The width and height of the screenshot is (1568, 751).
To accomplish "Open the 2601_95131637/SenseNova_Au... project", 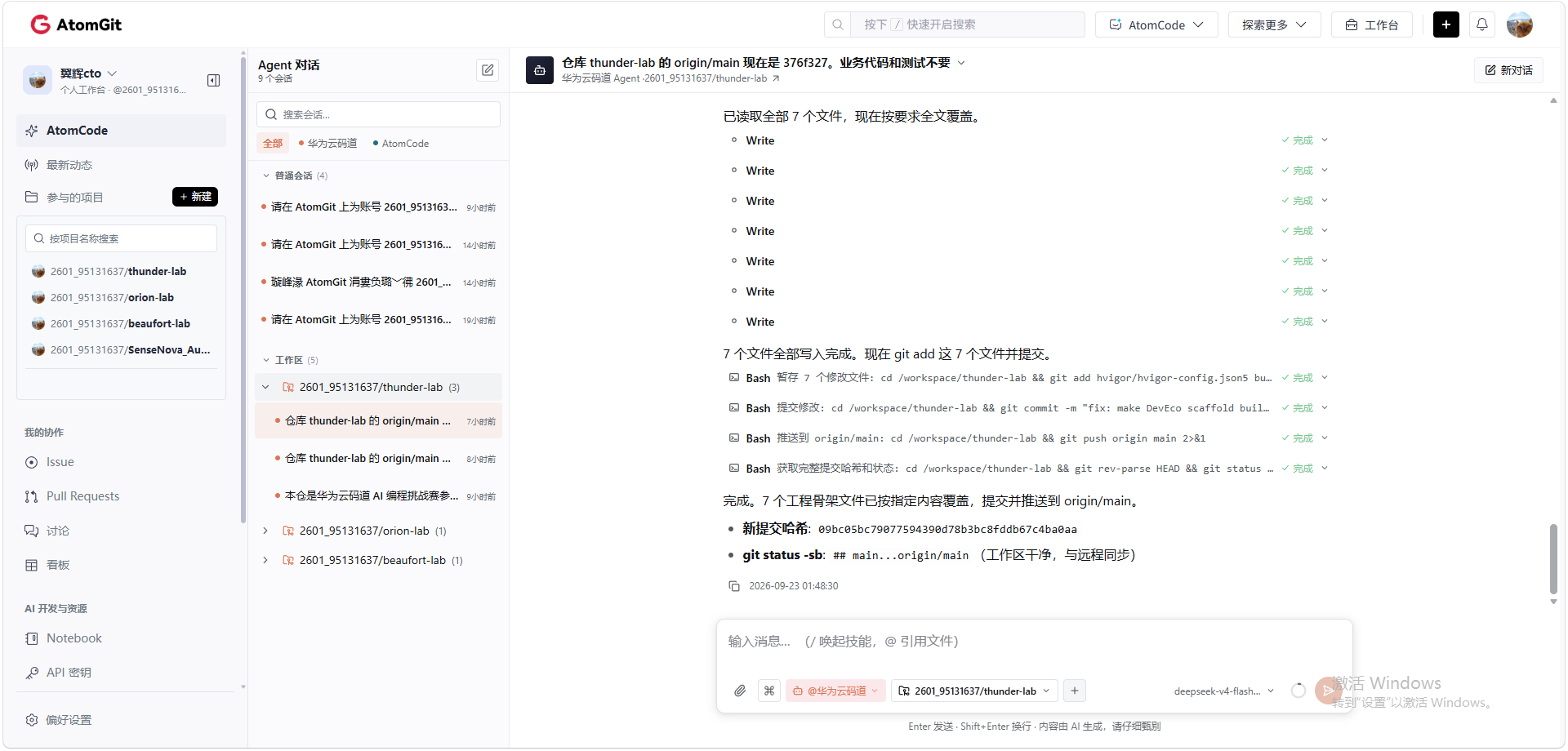I will [x=121, y=349].
